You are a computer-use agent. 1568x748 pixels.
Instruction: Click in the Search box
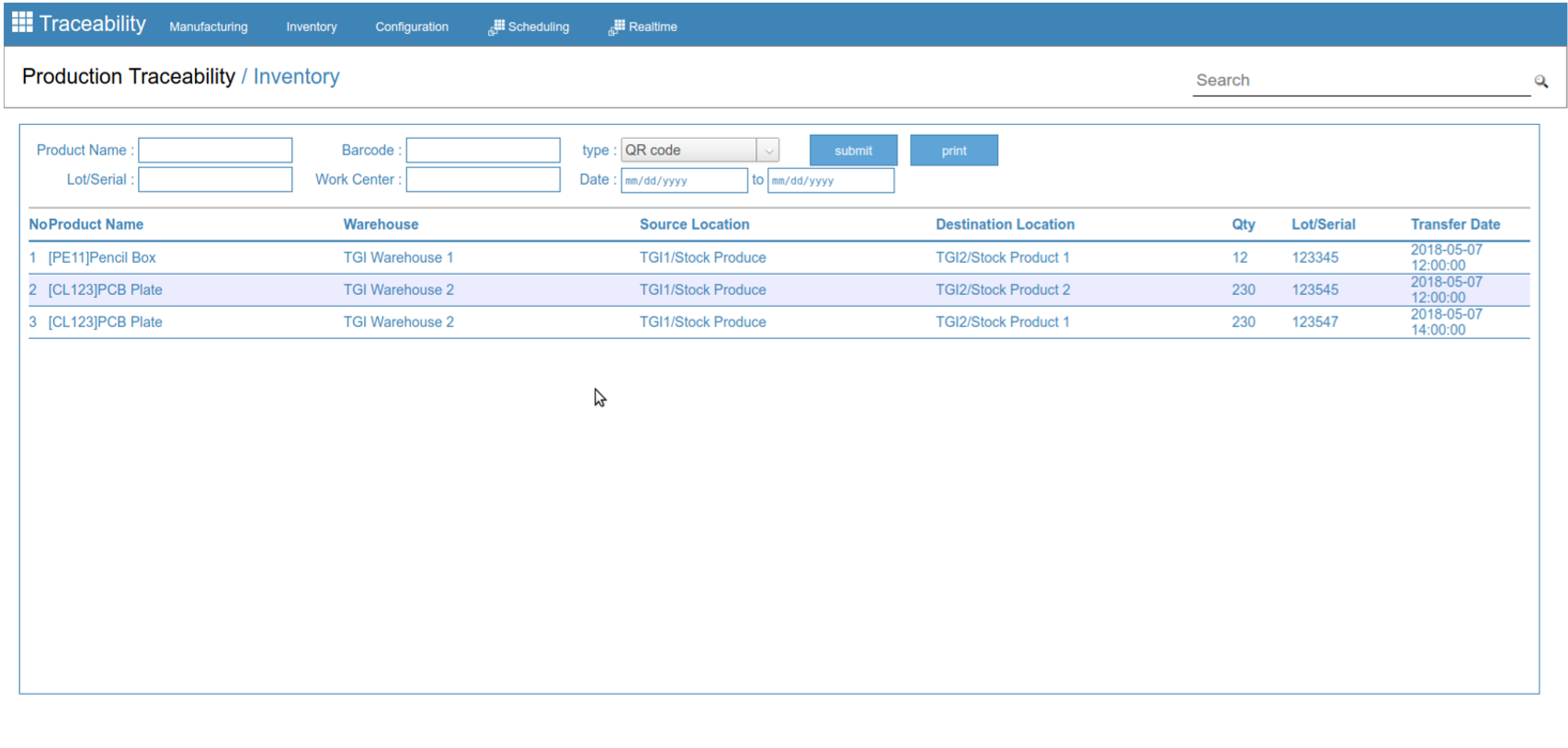click(x=1360, y=81)
